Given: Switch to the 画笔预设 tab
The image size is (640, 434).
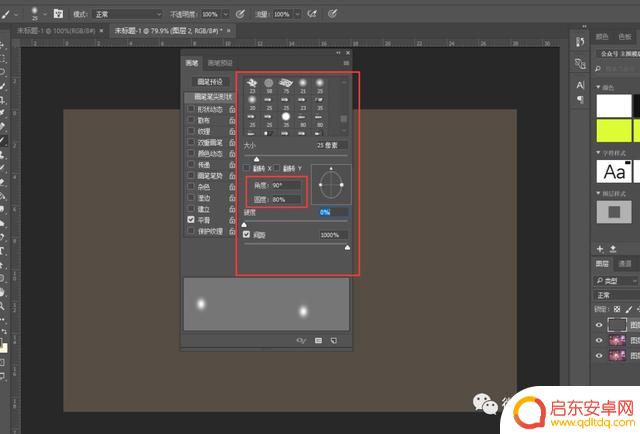Looking at the screenshot, I should pyautogui.click(x=220, y=63).
